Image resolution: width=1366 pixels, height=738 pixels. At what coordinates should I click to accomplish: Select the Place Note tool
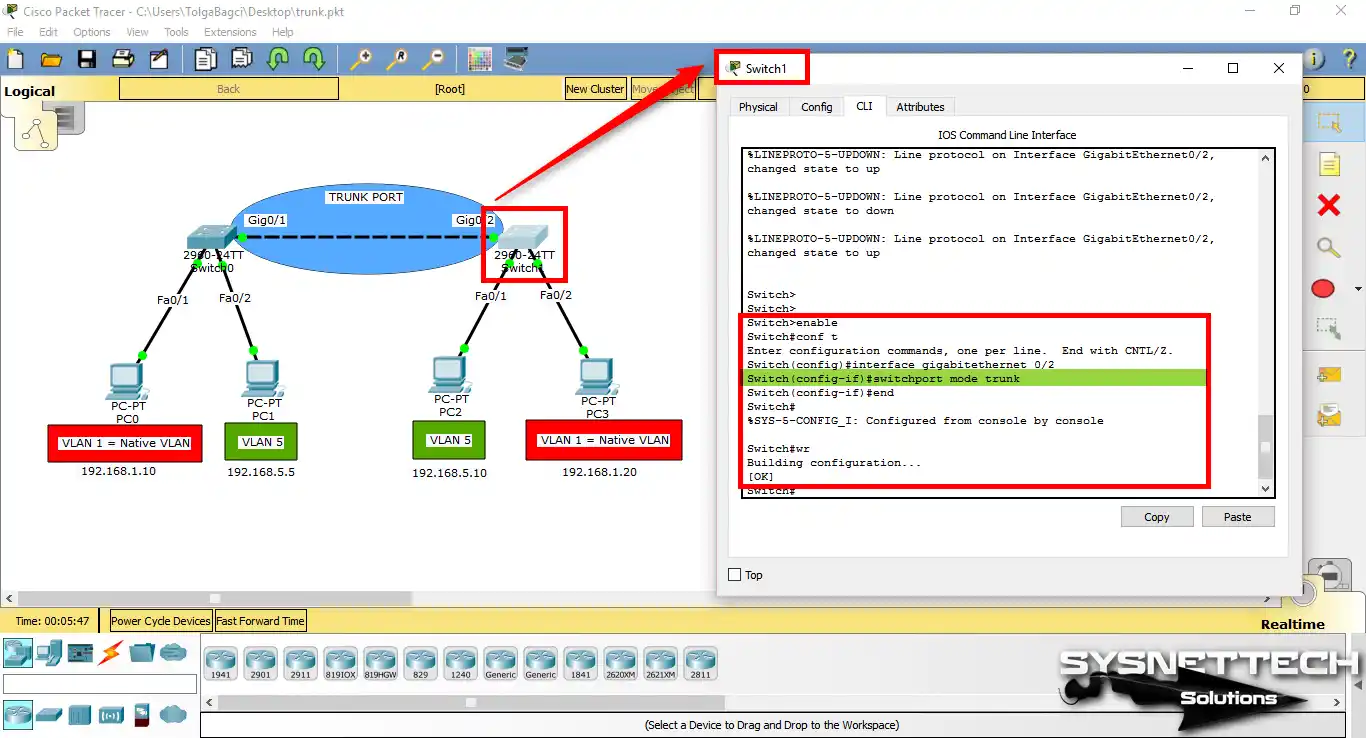coord(1328,164)
